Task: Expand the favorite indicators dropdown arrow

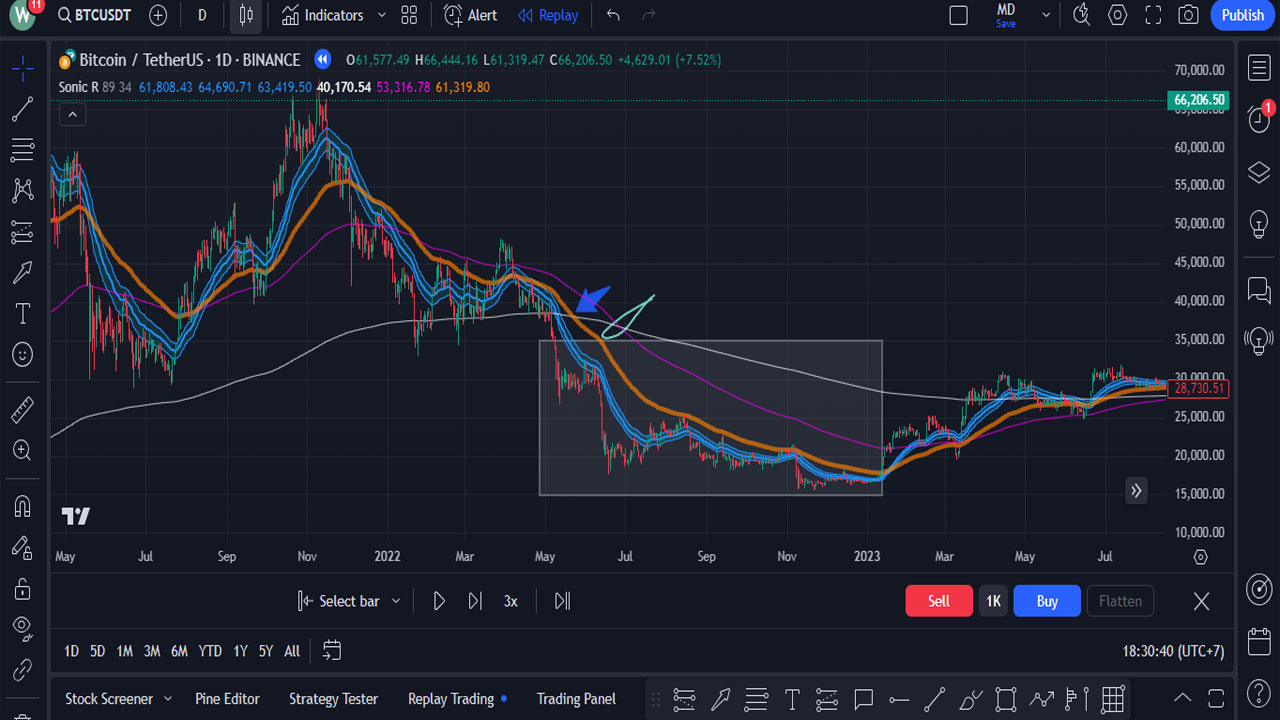Action: [381, 15]
